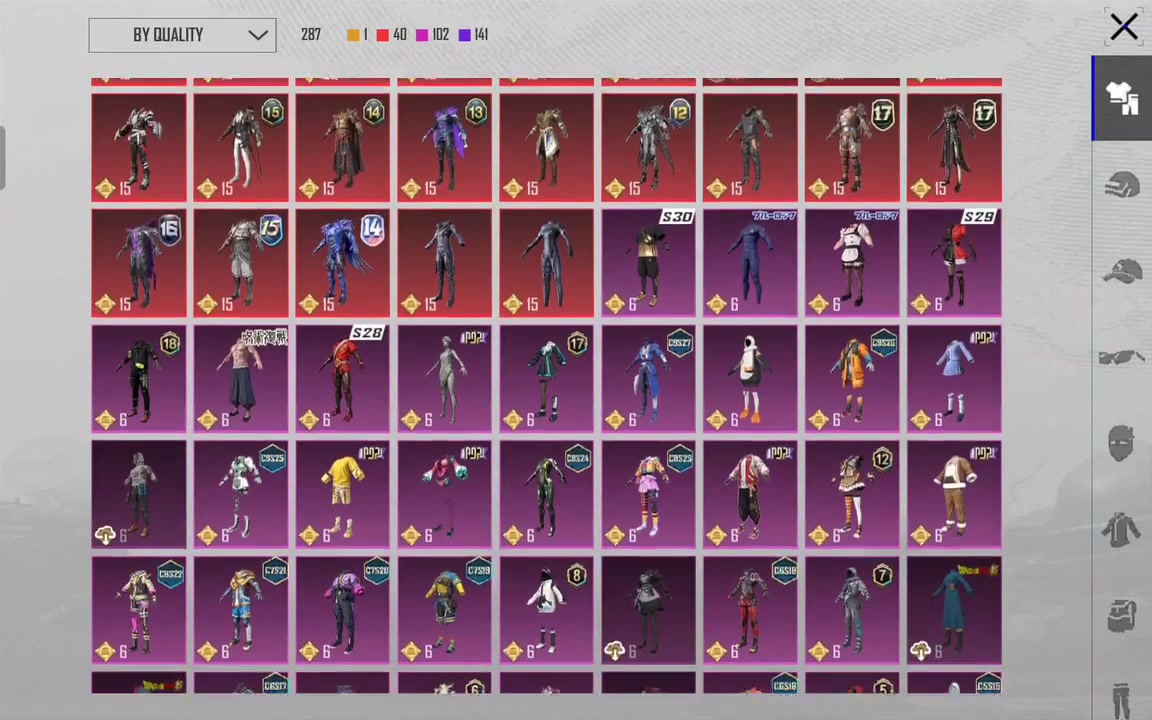Screen dimensions: 1152x720
Task: Select the silver armor outfit with badge 12
Action: tap(649, 147)
